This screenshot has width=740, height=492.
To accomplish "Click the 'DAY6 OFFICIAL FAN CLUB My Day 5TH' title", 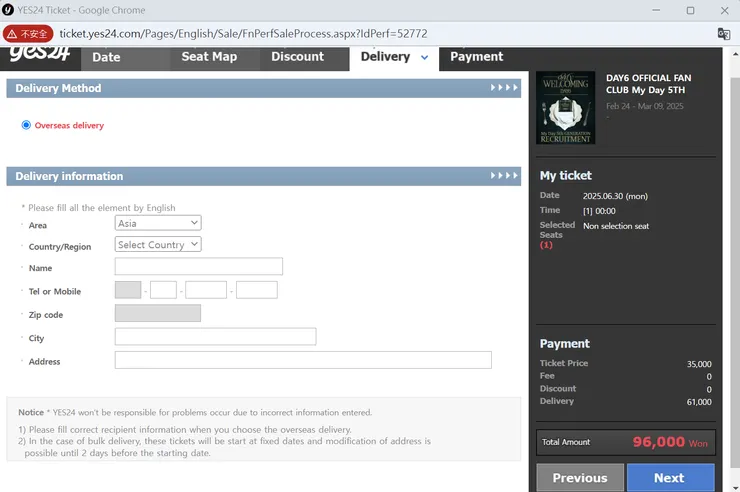I will click(x=648, y=84).
